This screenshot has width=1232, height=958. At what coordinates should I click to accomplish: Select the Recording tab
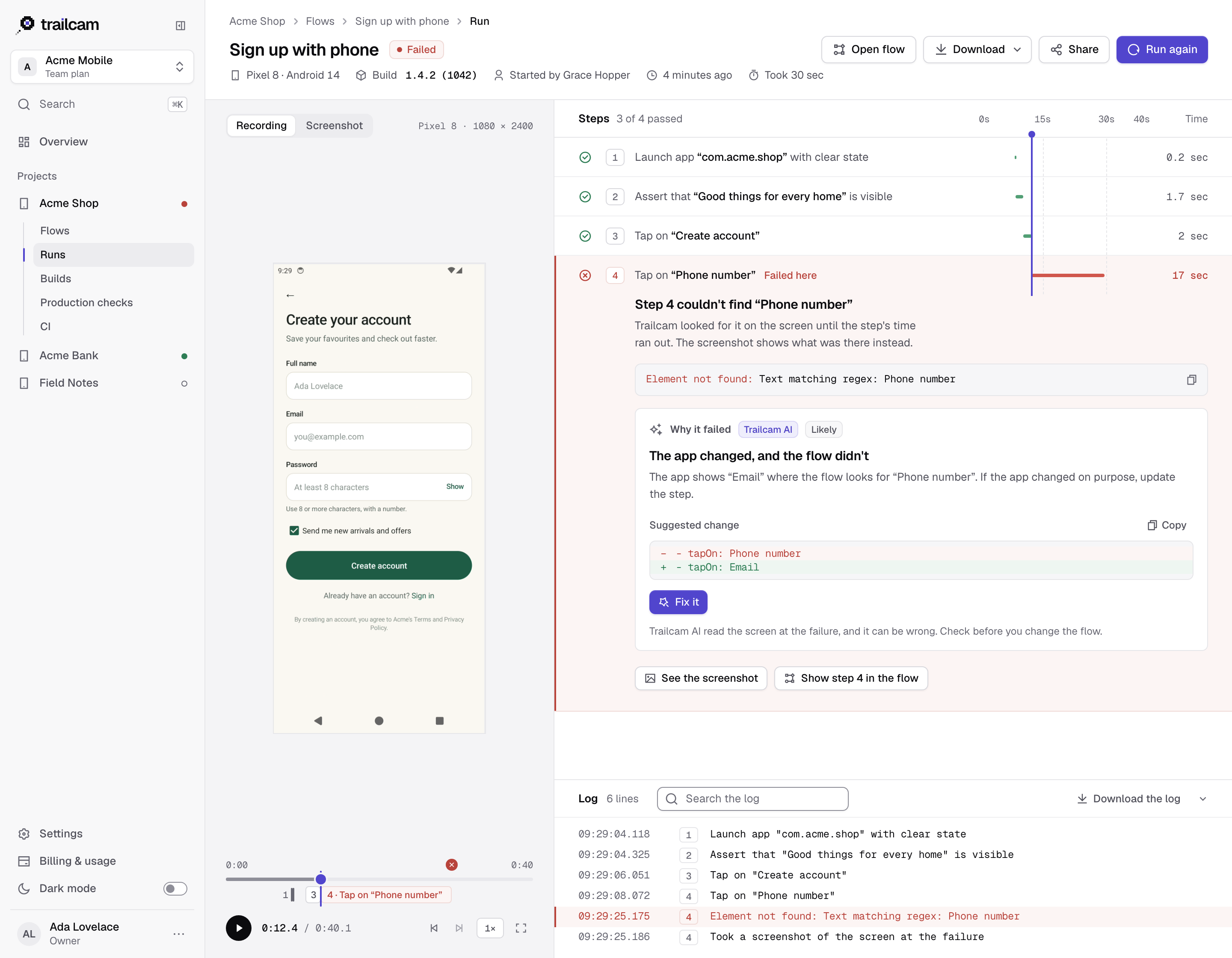click(261, 125)
